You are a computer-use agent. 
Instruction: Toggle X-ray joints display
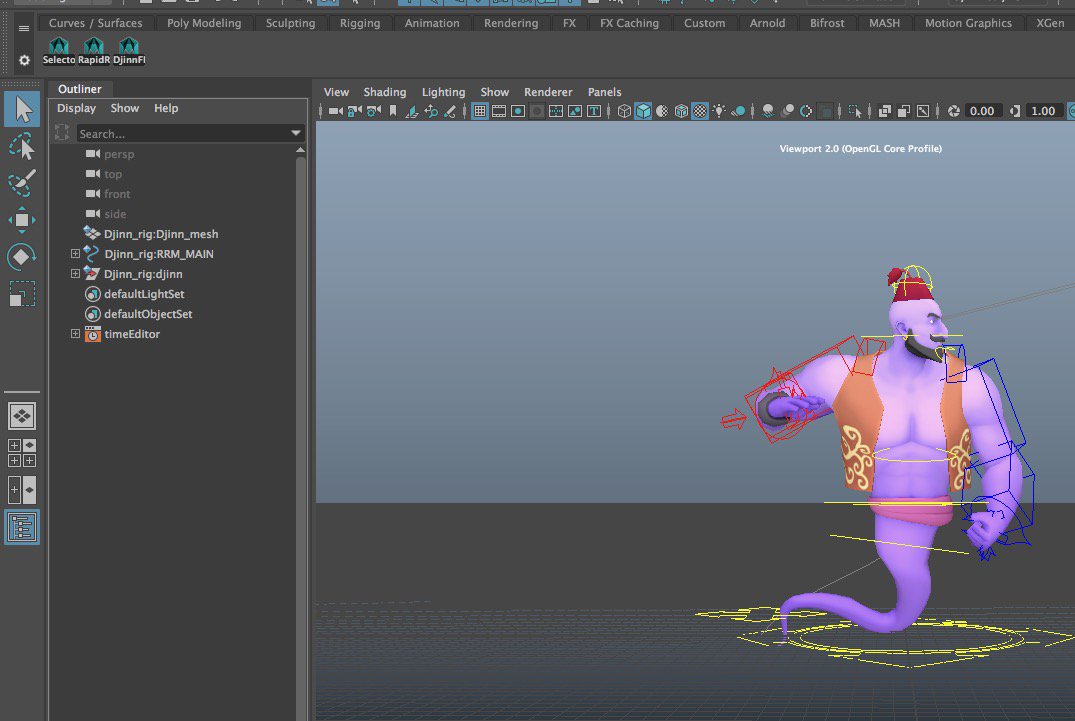click(x=923, y=111)
